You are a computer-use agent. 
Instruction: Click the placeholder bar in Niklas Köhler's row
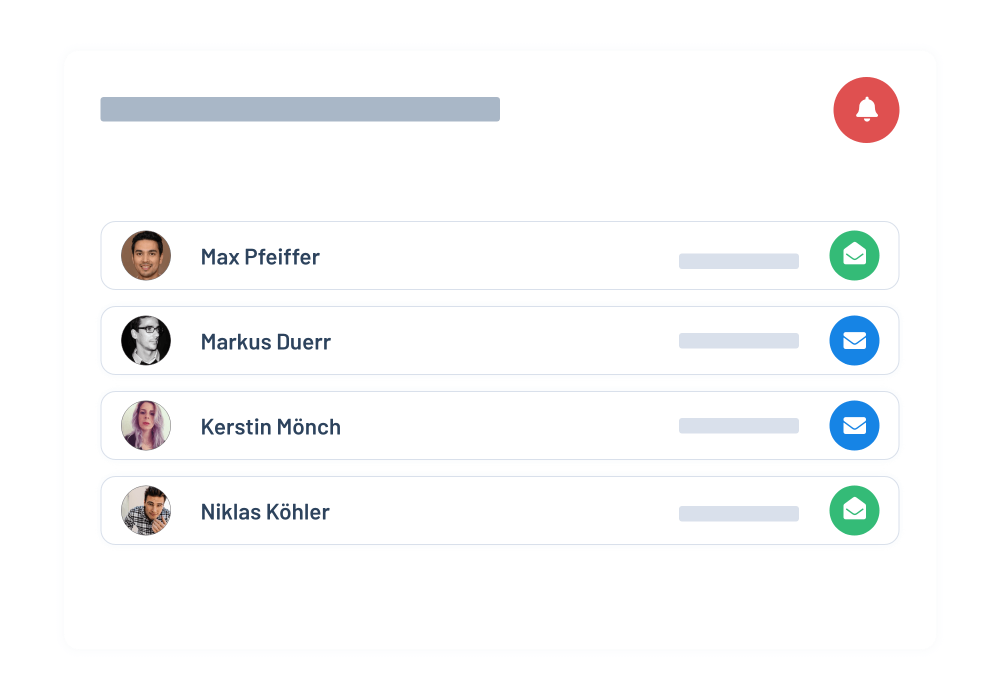click(738, 514)
